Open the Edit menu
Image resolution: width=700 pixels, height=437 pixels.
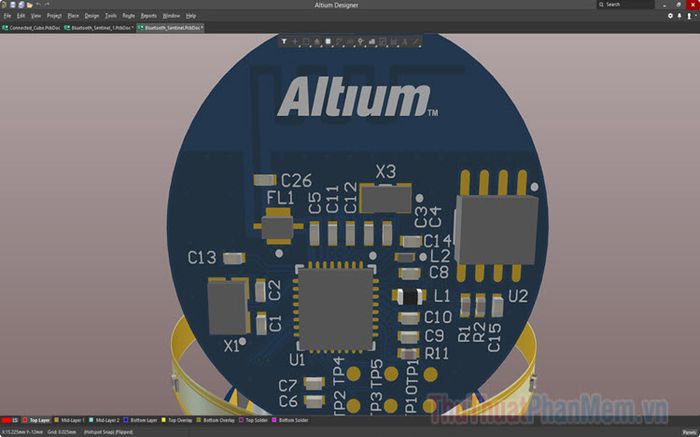[x=21, y=16]
